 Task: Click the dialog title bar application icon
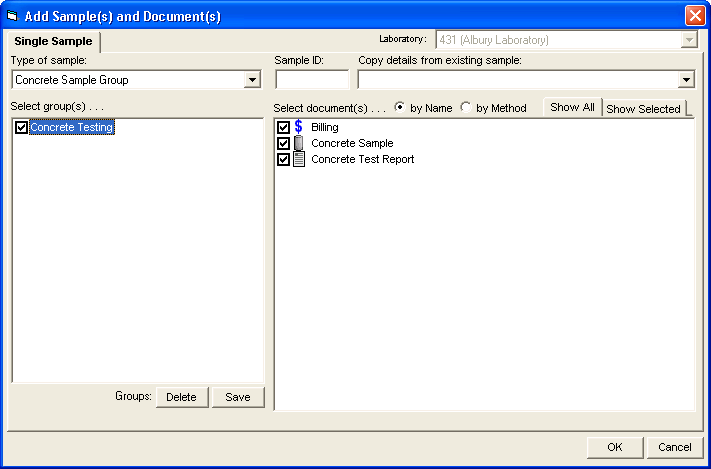click(x=14, y=16)
